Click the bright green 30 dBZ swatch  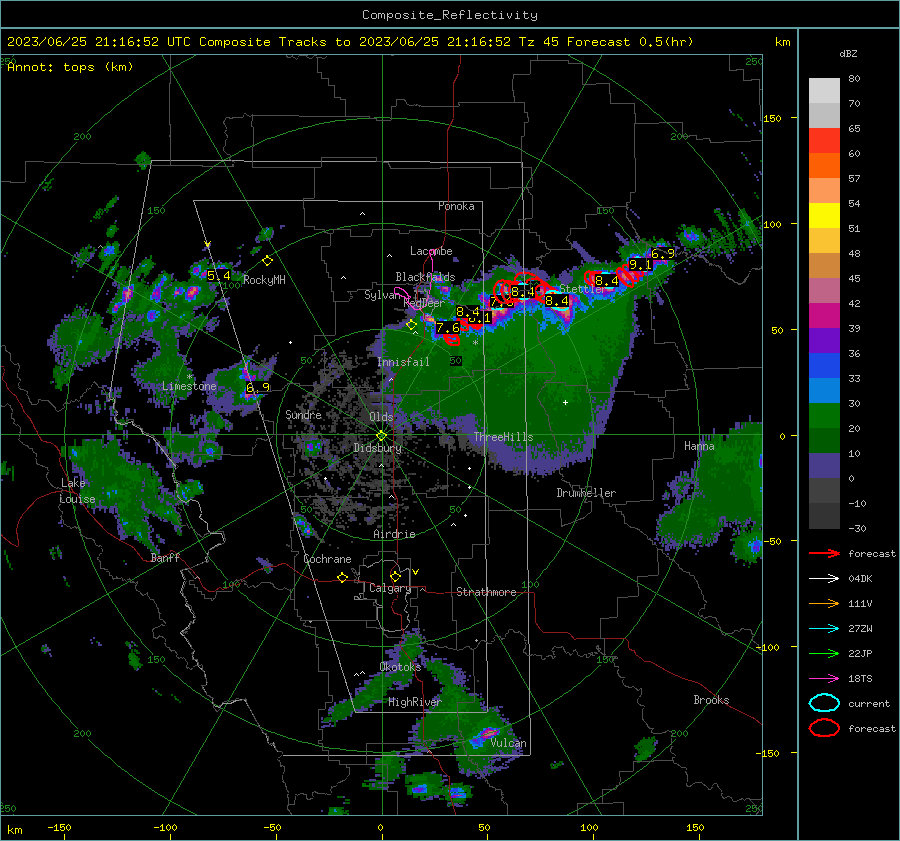824,416
